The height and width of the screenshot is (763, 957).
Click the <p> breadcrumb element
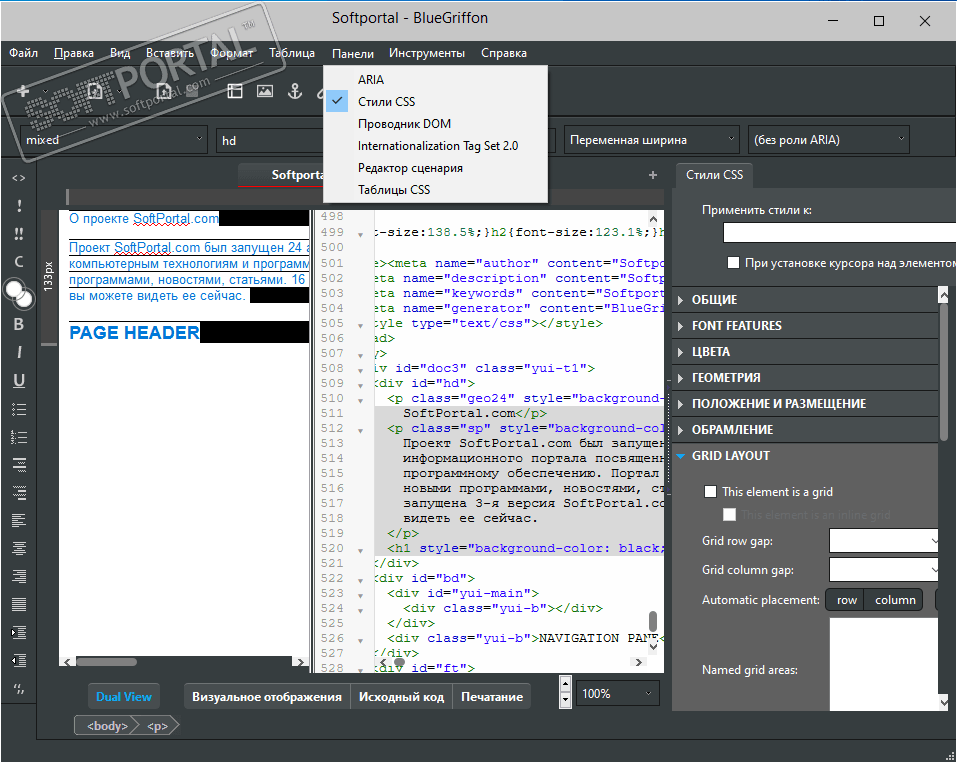click(x=157, y=726)
